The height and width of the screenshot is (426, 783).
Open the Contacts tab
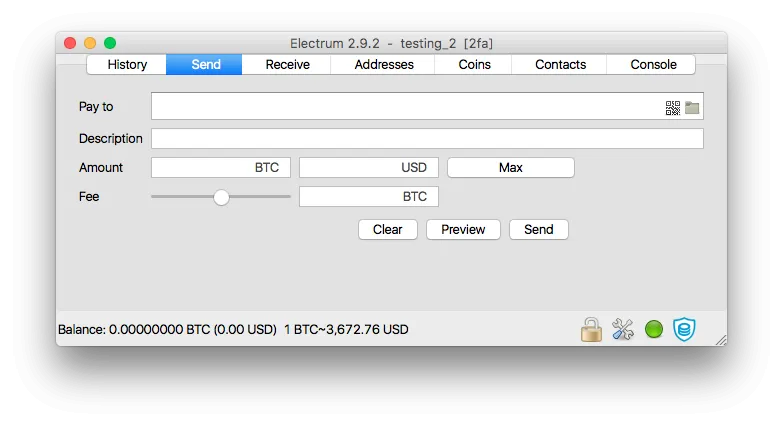coord(560,64)
